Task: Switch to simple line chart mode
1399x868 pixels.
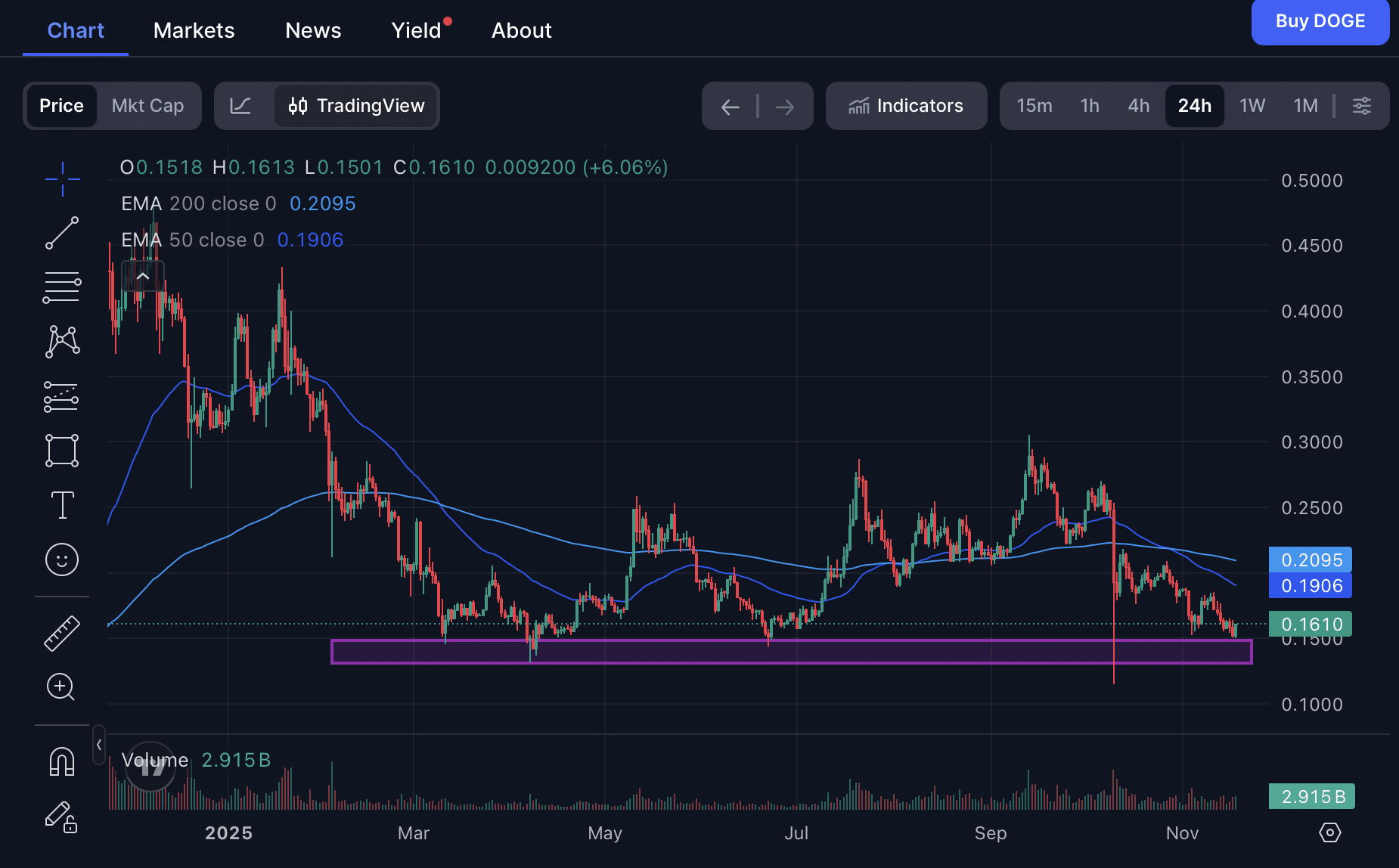Action: [240, 106]
